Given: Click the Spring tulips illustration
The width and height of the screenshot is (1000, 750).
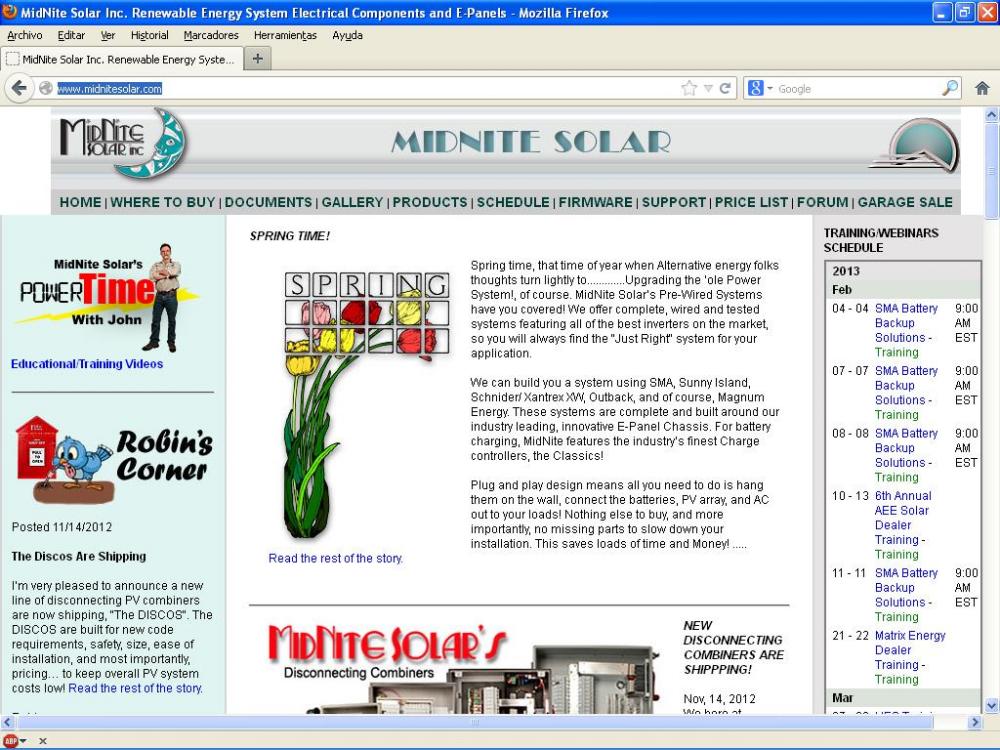Looking at the screenshot, I should pos(366,404).
